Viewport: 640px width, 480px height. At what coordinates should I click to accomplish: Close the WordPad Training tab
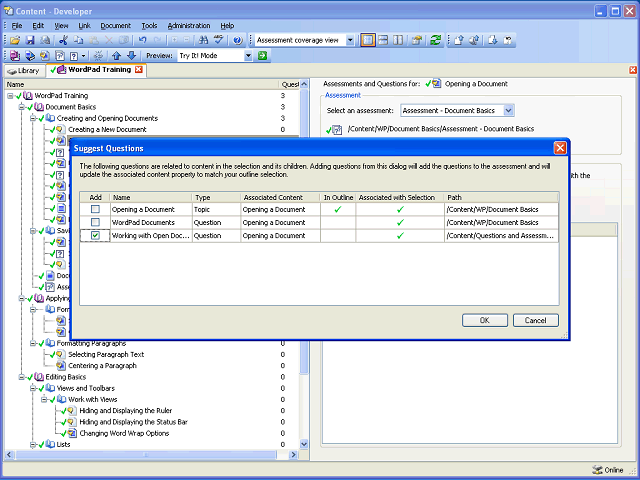click(139, 69)
